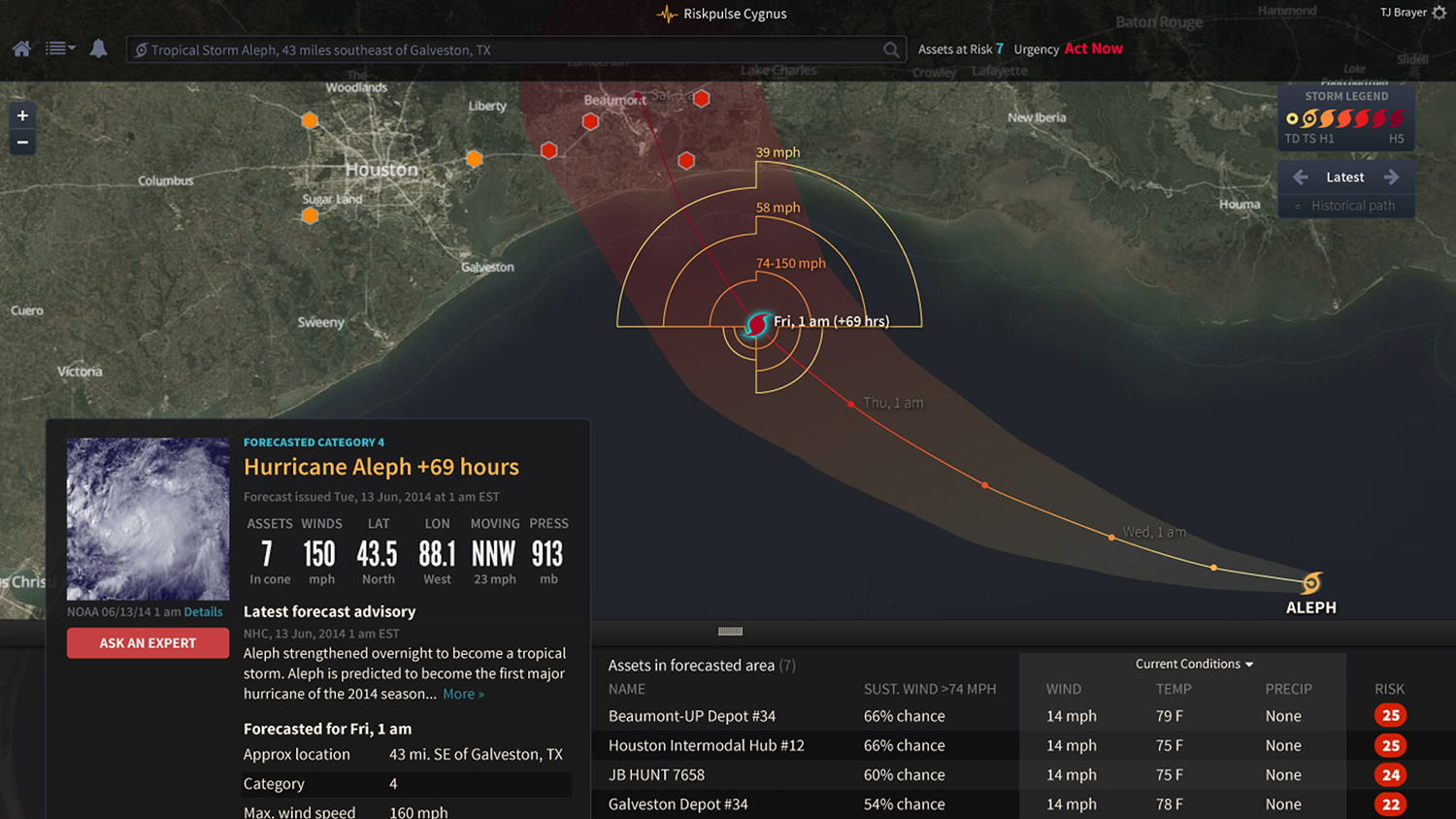This screenshot has width=1456, height=819.
Task: Click orange asset hexagon near Woodlands
Action: point(310,121)
